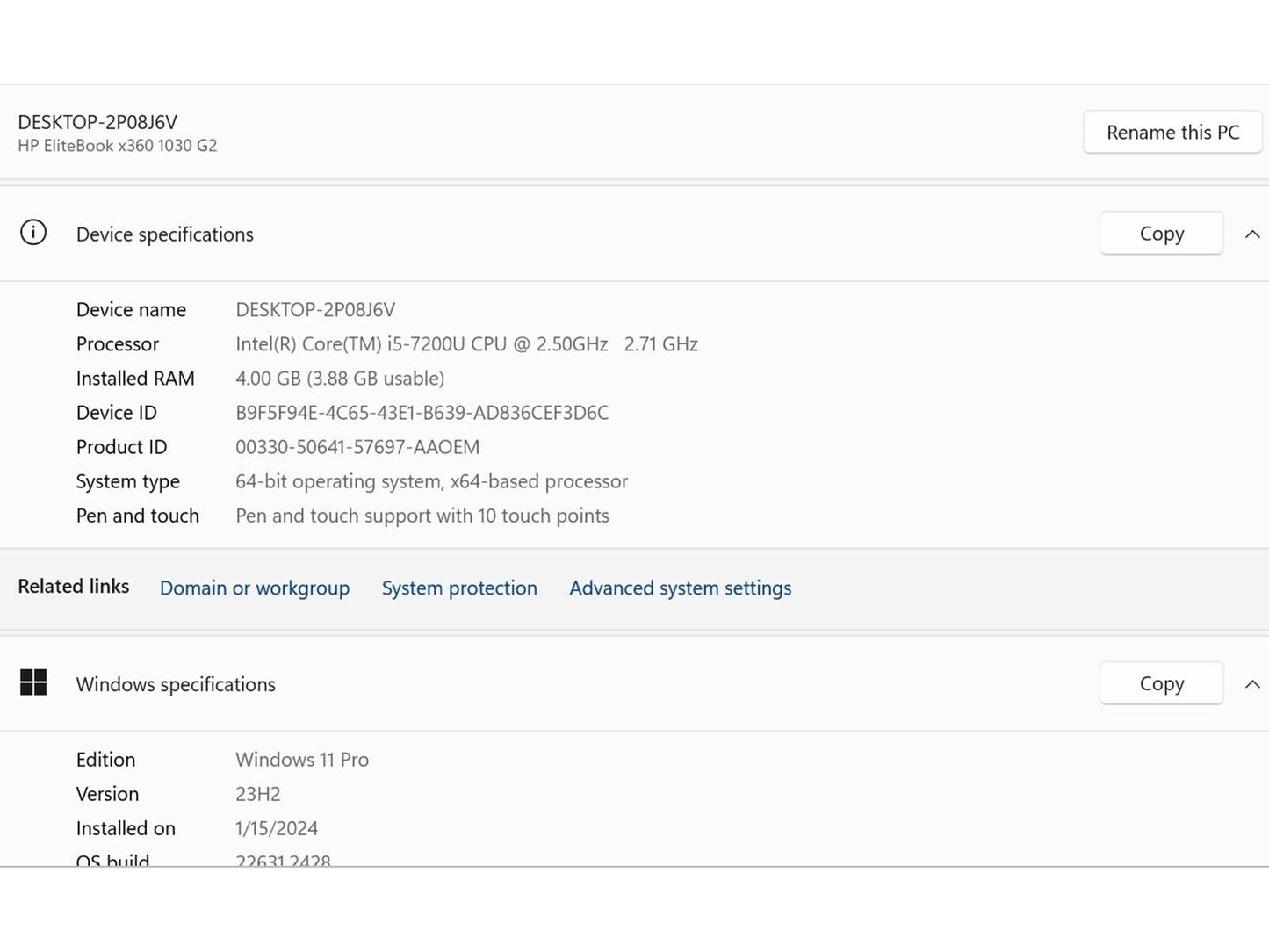The image size is (1269, 952).
Task: Collapse the Windows specifications section
Action: point(1252,684)
